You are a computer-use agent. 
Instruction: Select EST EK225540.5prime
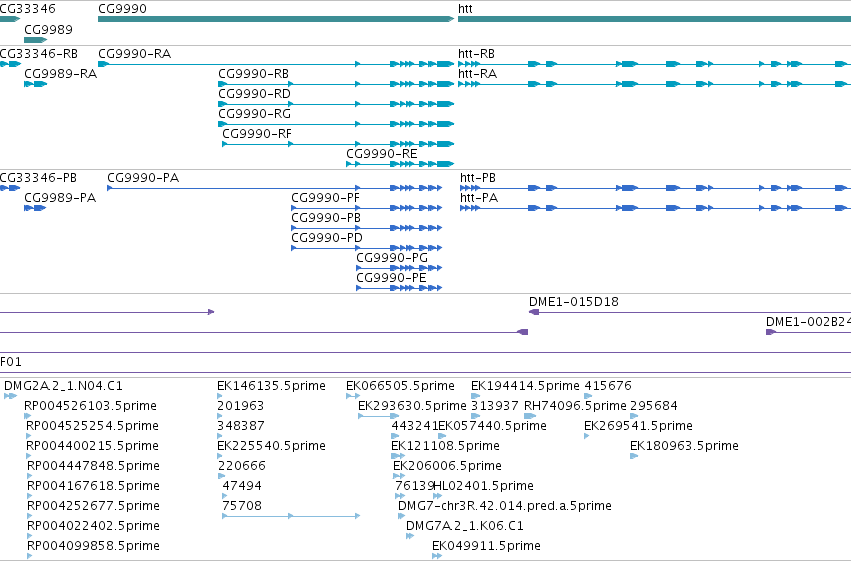point(220,456)
